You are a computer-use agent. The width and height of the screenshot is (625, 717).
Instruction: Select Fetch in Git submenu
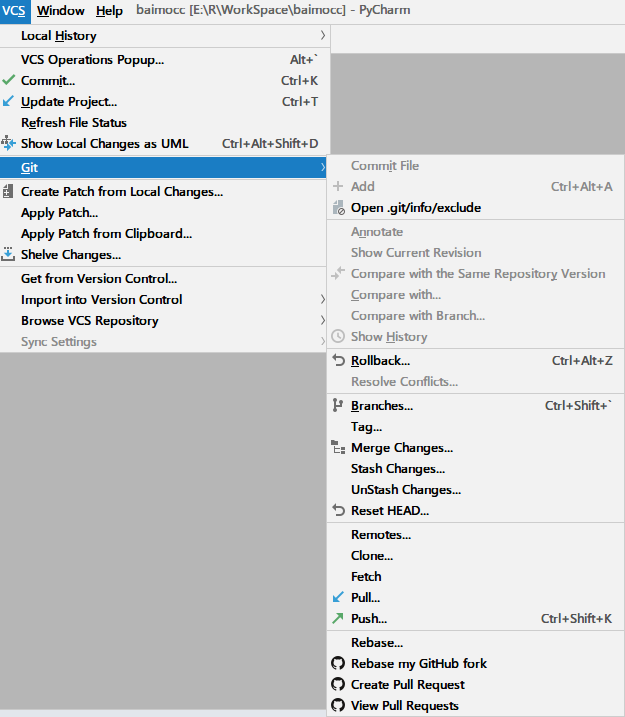tap(476, 577)
